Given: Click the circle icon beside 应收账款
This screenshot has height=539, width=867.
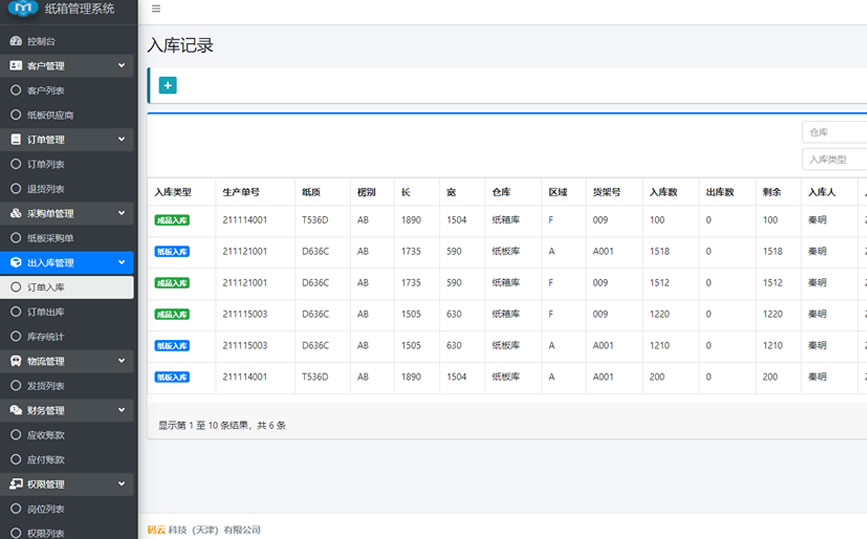Looking at the screenshot, I should [x=16, y=435].
